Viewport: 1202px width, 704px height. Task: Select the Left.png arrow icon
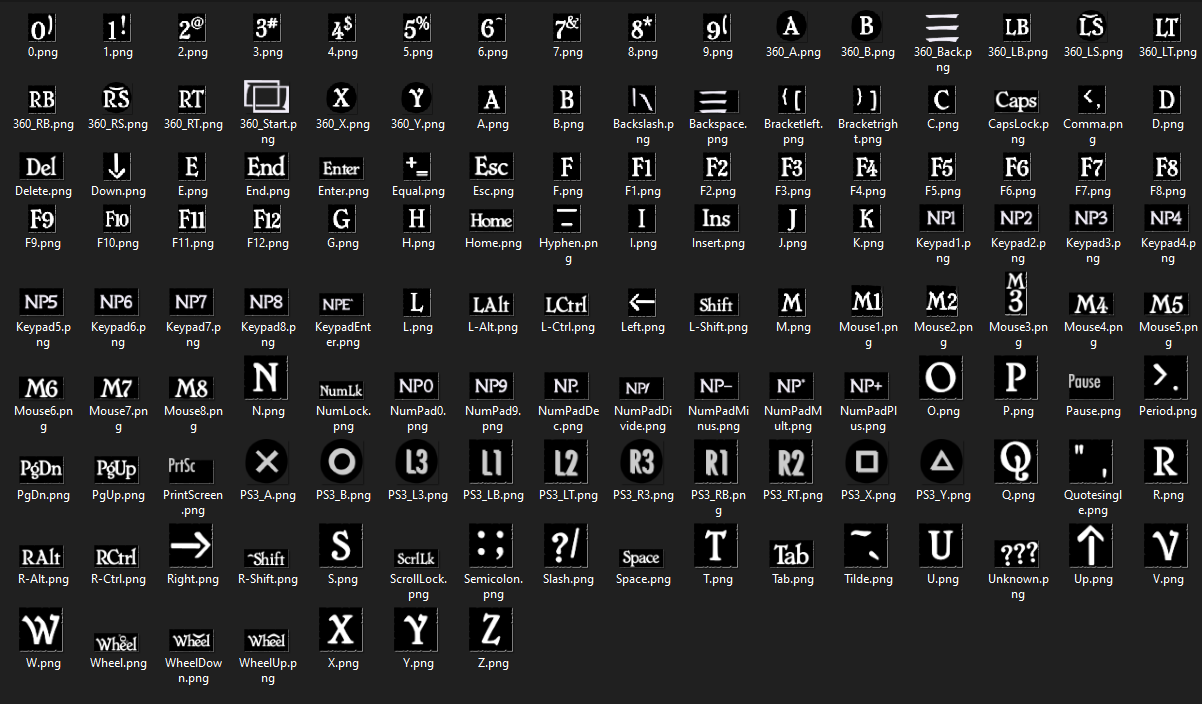tap(641, 302)
